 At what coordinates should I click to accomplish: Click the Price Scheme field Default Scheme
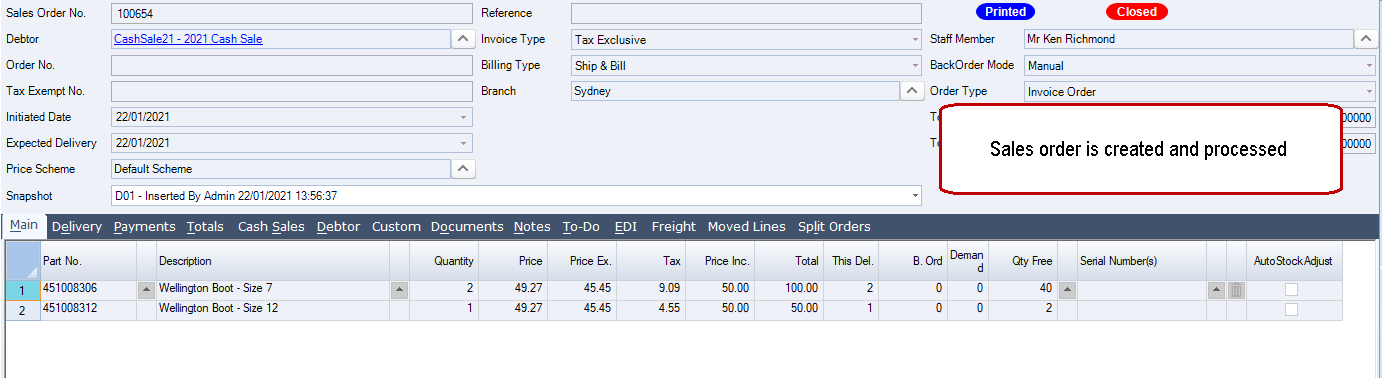click(281, 170)
